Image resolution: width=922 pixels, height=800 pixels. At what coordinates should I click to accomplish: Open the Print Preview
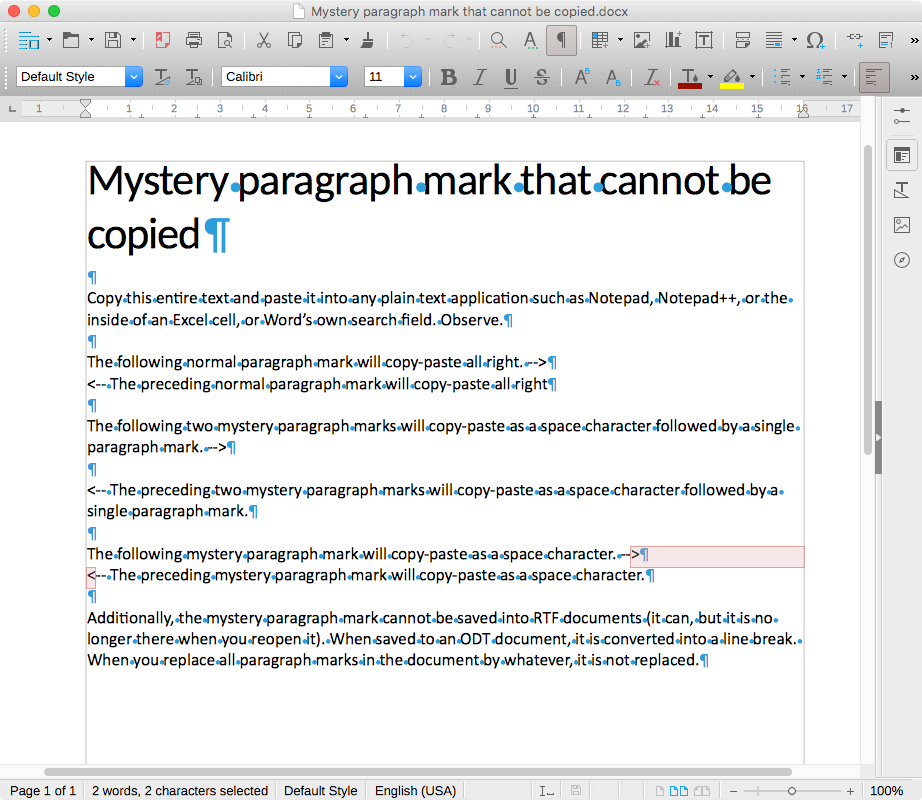[x=226, y=40]
